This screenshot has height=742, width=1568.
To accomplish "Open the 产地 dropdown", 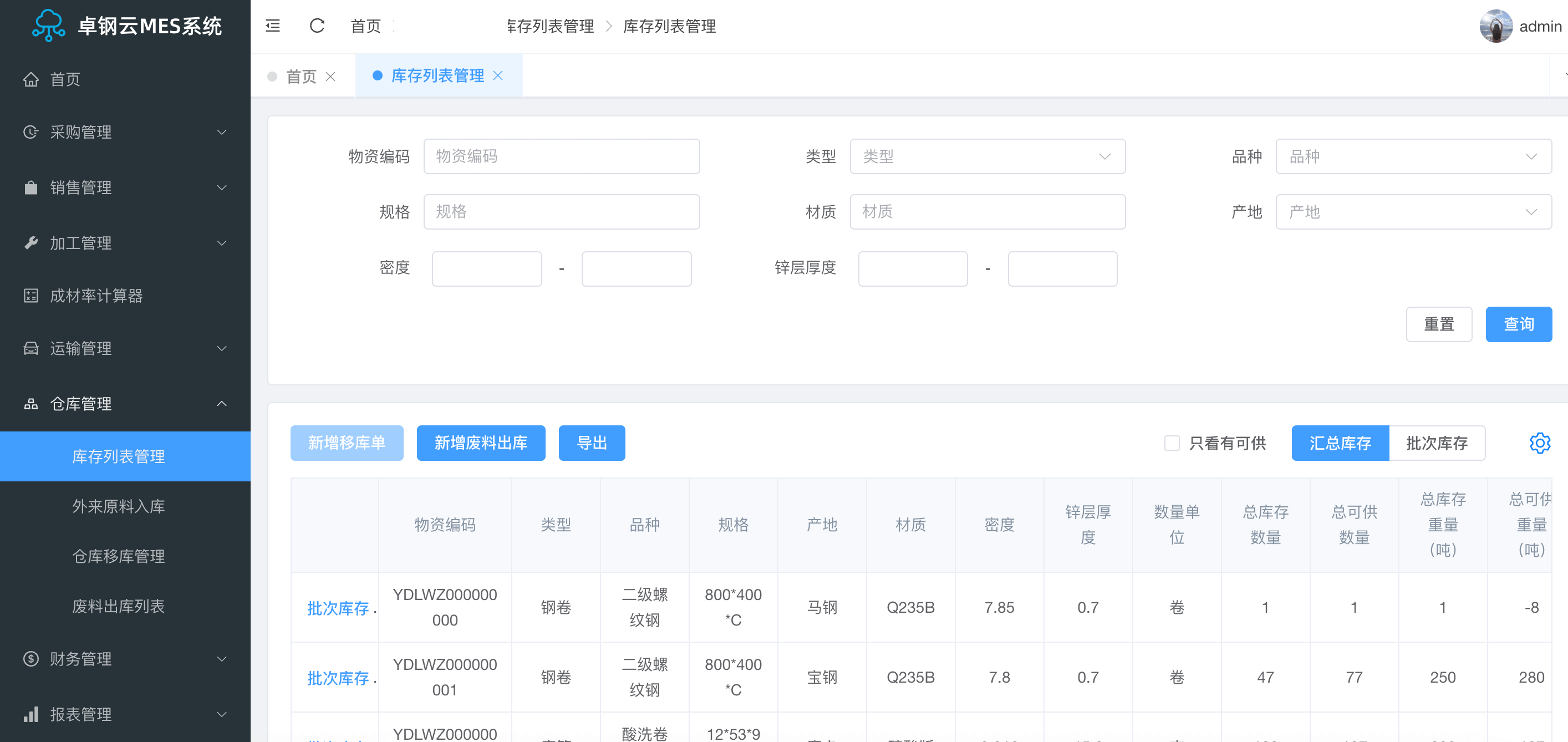I will (x=1413, y=212).
